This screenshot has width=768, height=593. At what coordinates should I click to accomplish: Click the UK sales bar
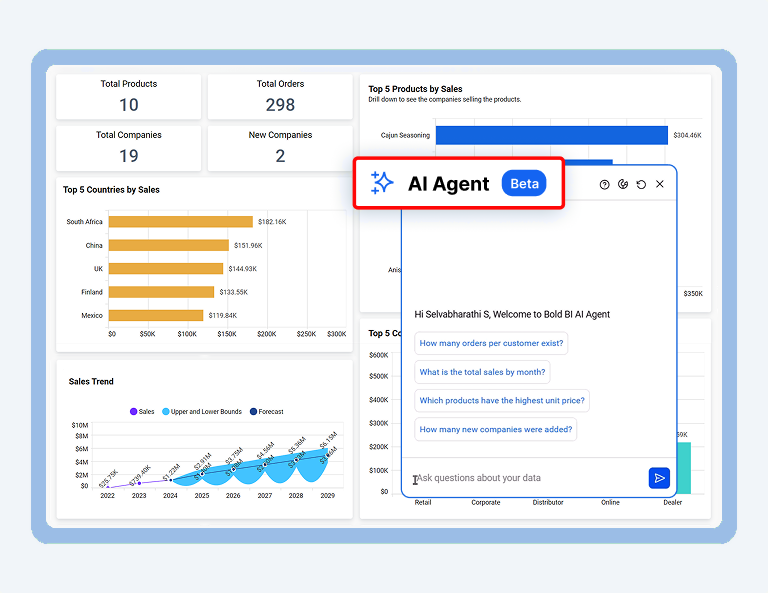(166, 268)
